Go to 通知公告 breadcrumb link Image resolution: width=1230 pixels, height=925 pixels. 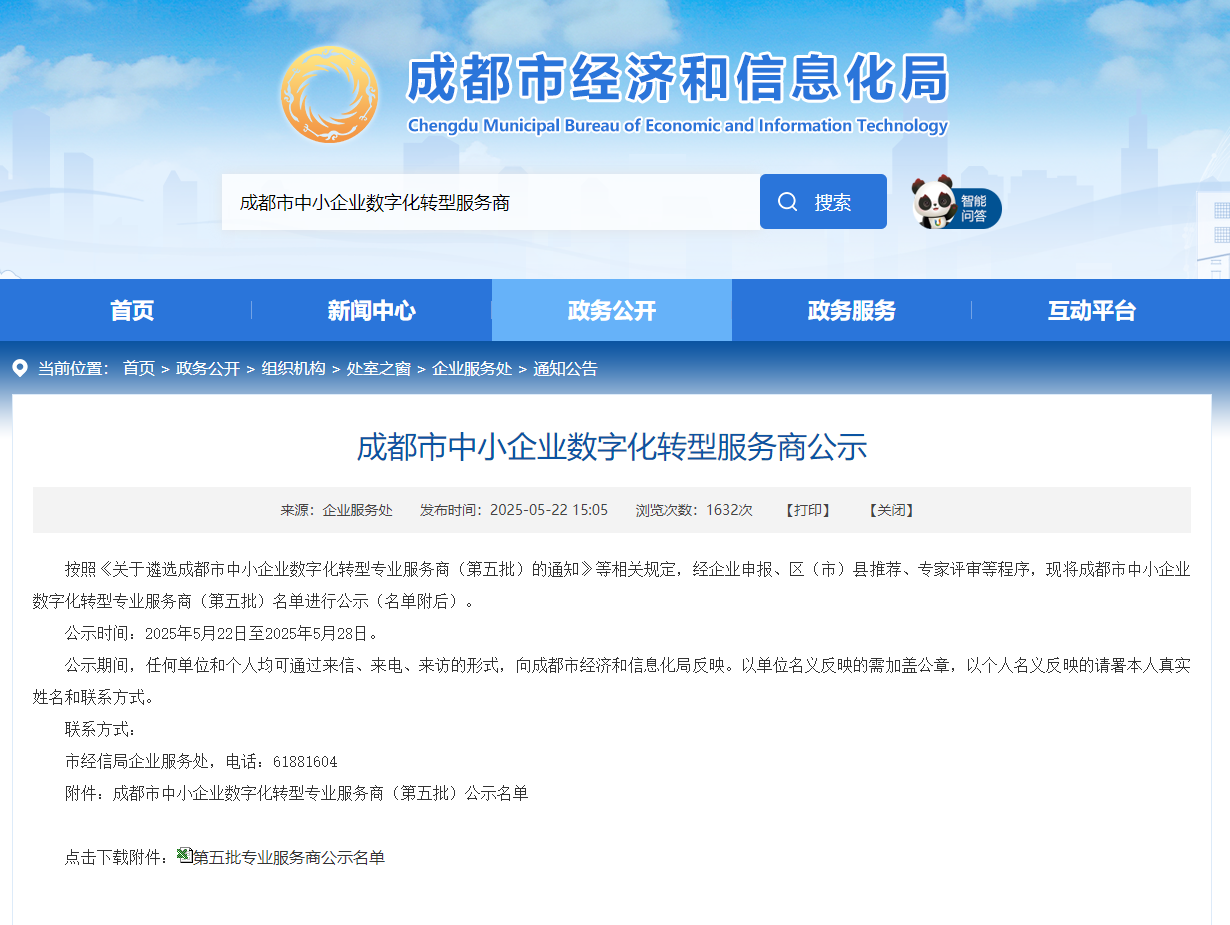(565, 368)
